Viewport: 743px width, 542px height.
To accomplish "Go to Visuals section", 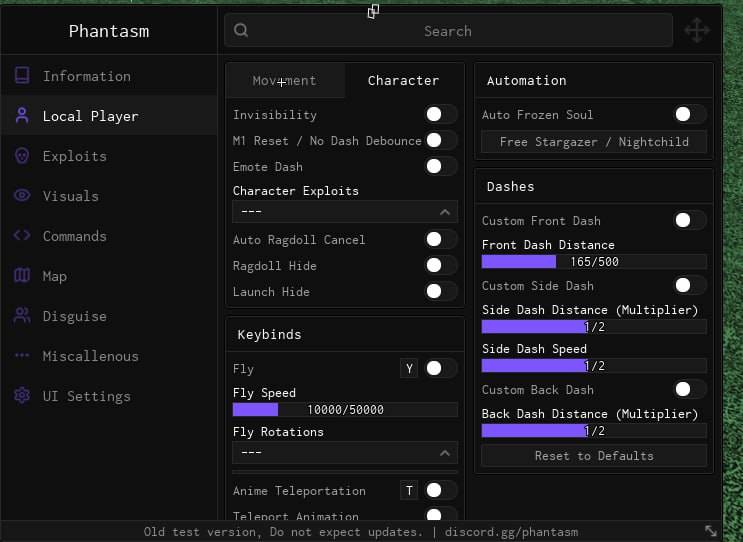I will tap(109, 196).
